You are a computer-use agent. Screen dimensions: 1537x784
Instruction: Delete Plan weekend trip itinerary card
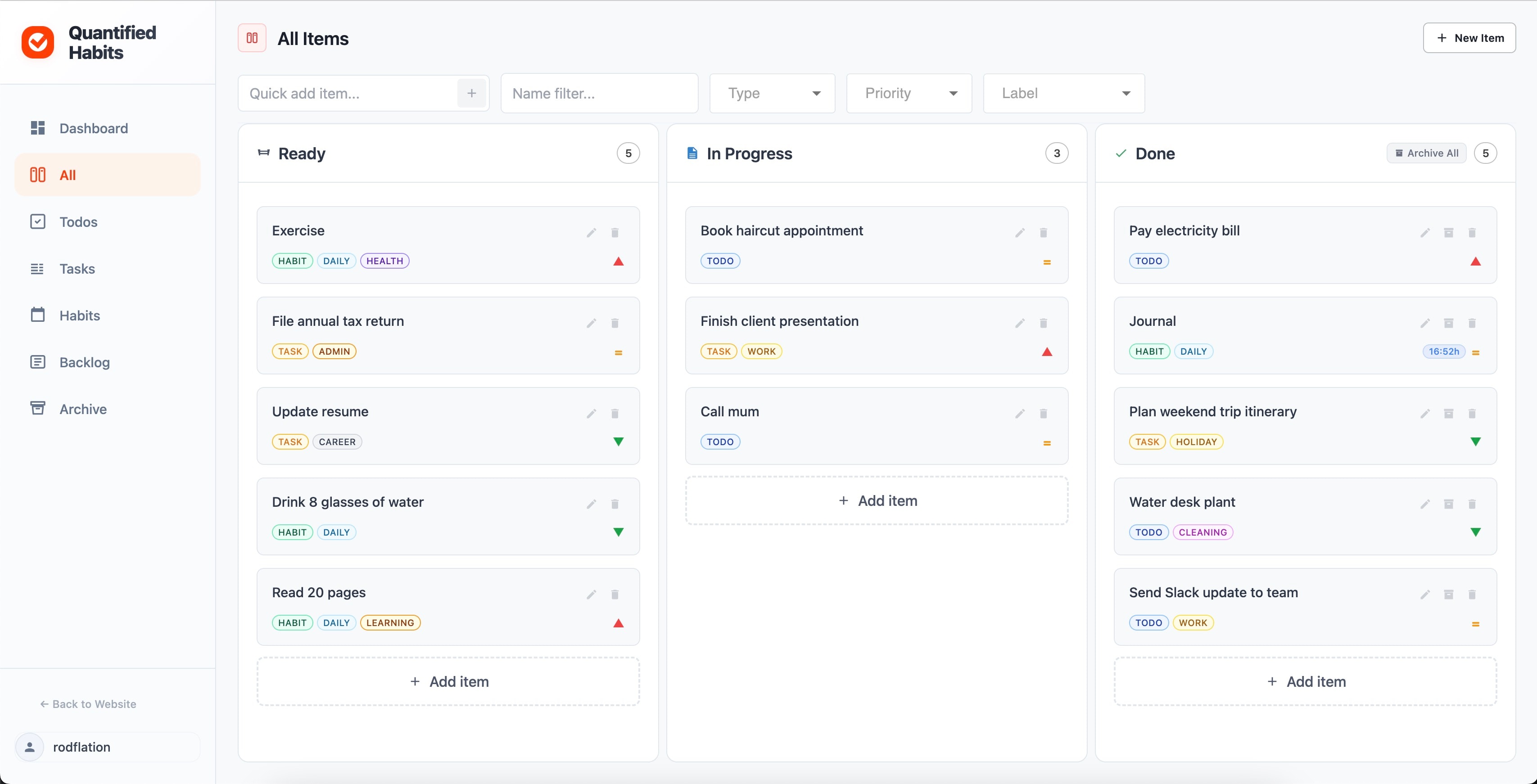click(x=1471, y=414)
